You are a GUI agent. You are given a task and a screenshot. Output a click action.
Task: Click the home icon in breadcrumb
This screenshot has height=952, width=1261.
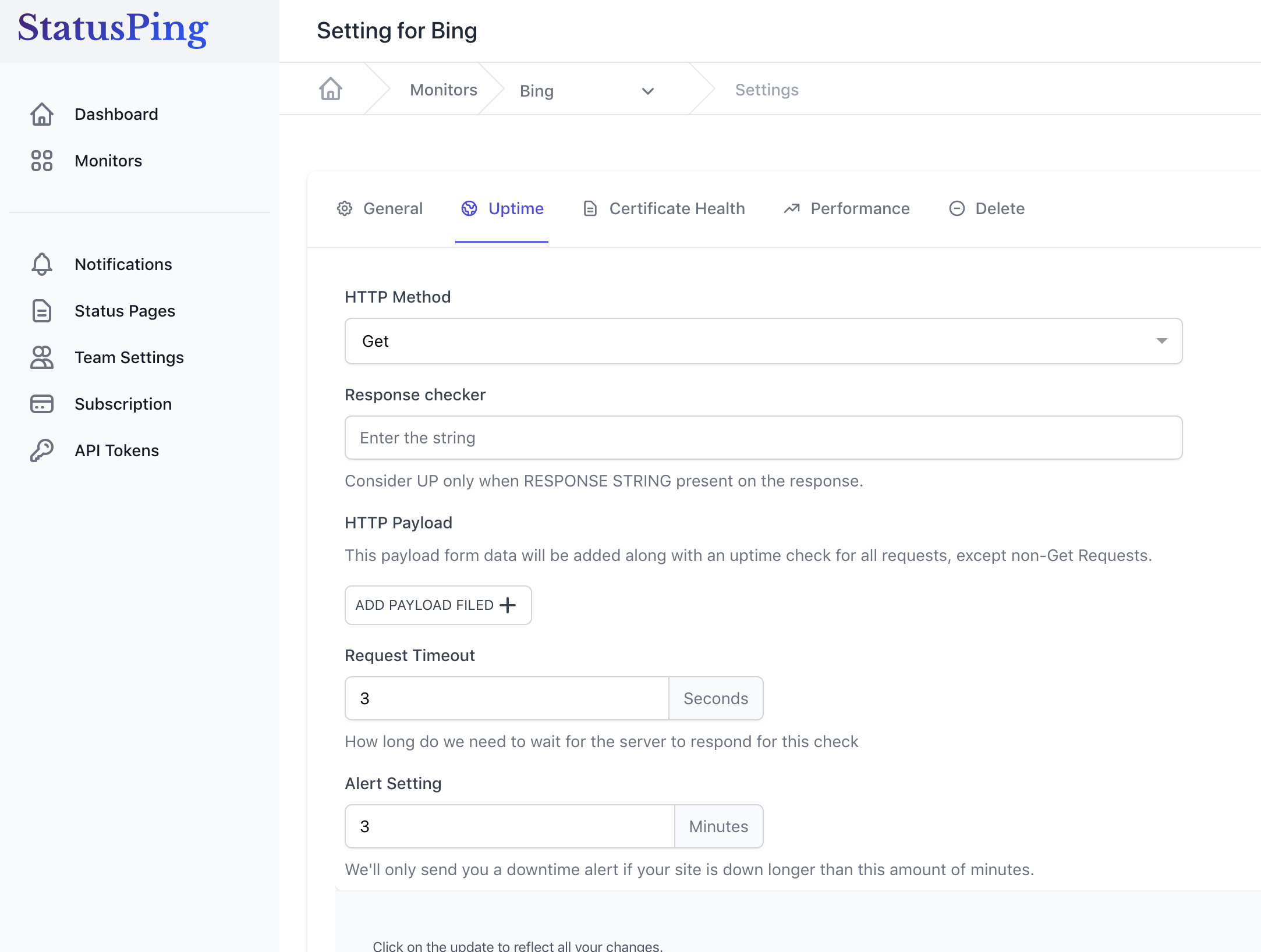click(330, 89)
